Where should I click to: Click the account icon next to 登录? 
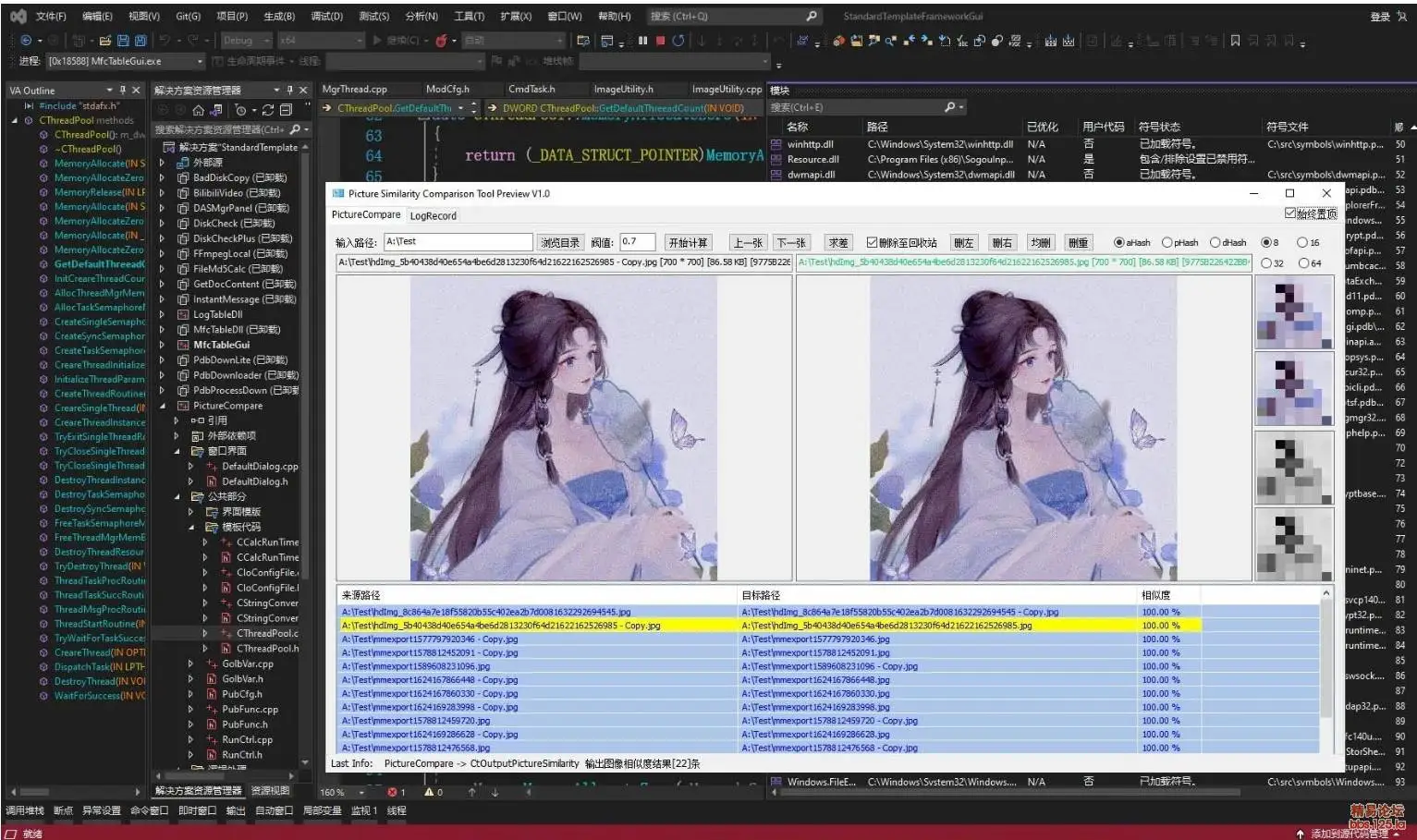pyautogui.click(x=1401, y=16)
